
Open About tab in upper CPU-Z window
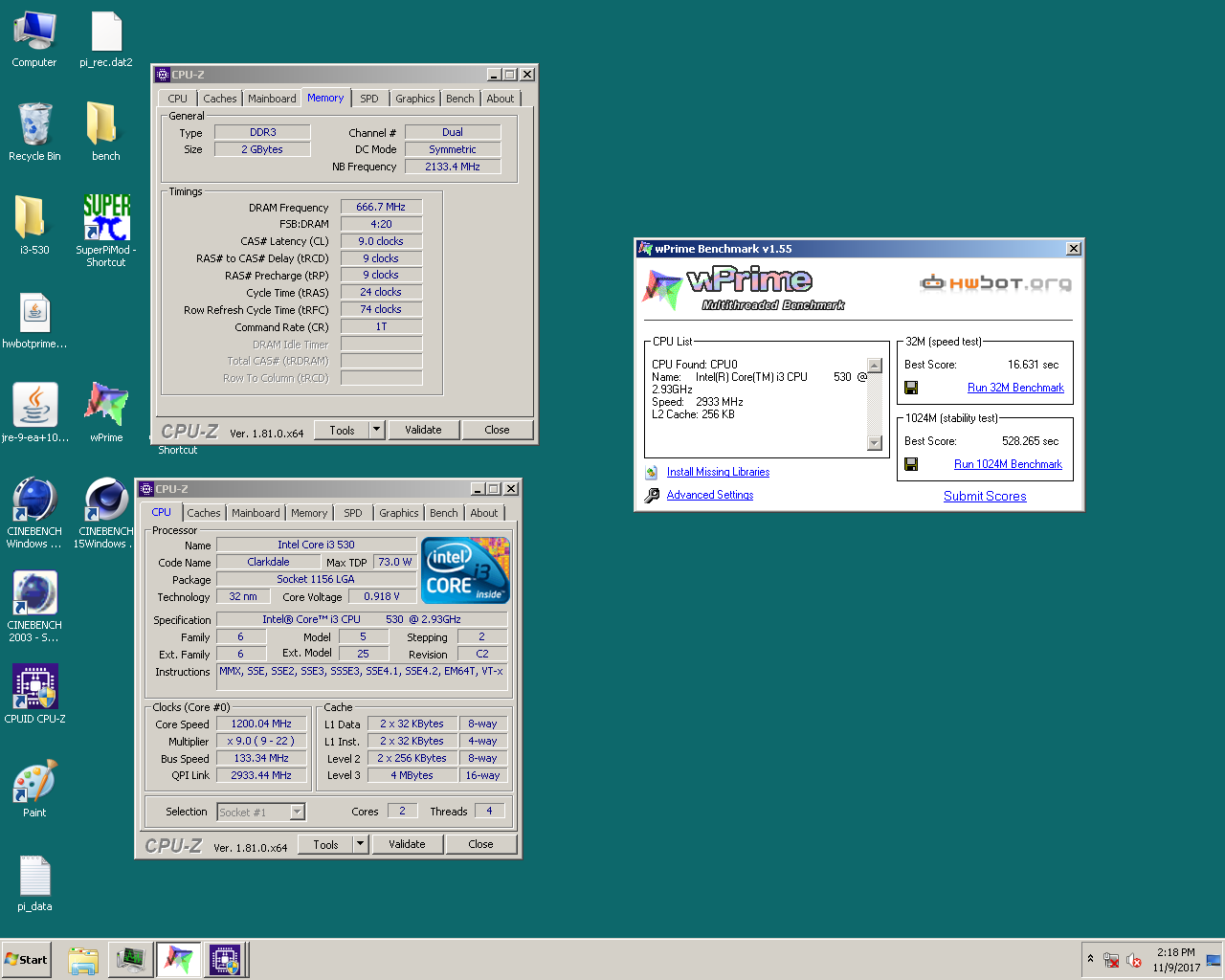click(x=501, y=99)
